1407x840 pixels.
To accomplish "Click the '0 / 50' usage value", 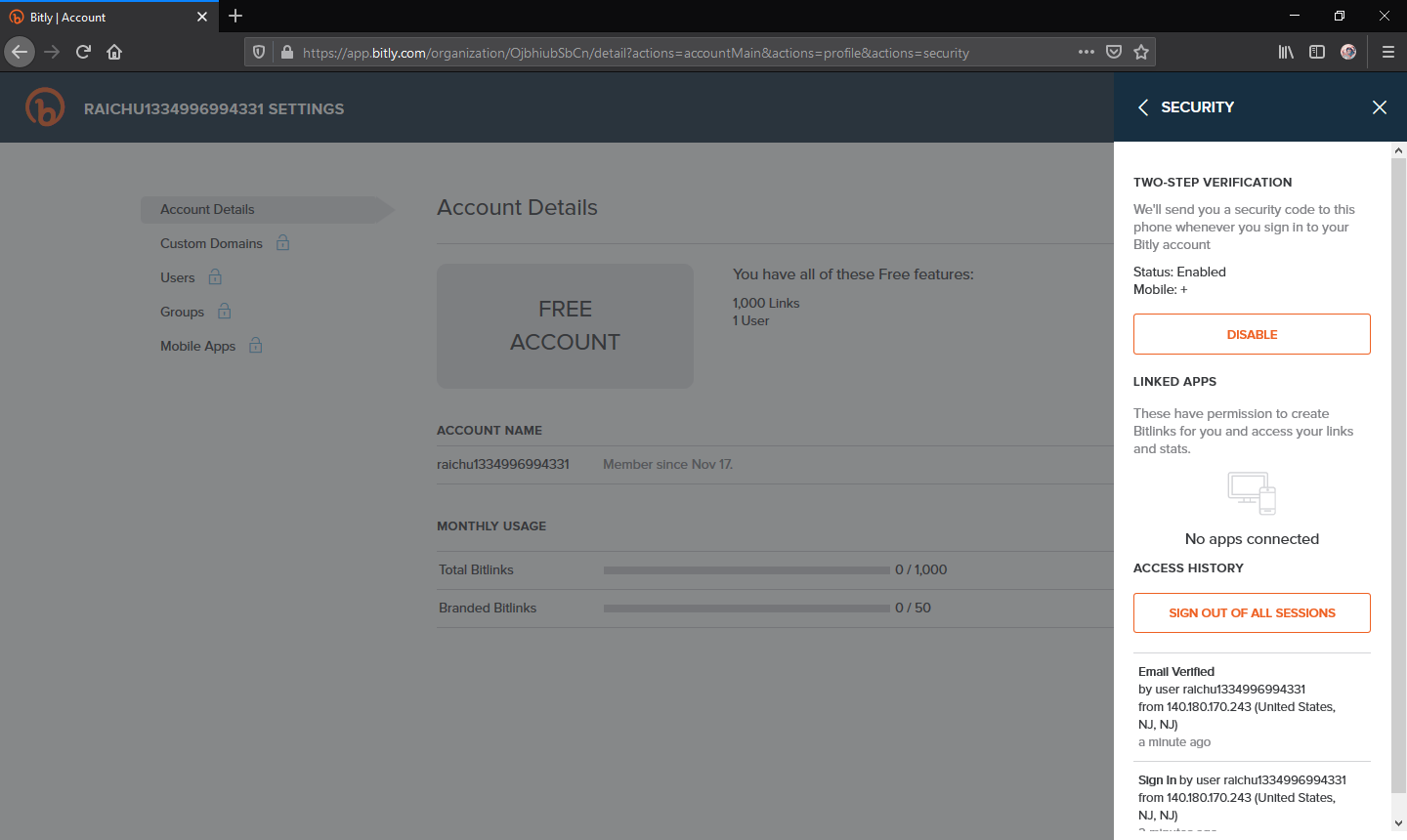I will click(x=913, y=608).
